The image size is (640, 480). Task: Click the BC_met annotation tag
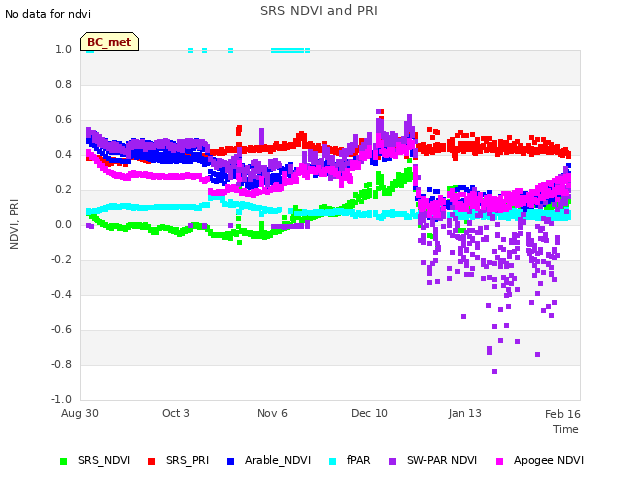109,42
